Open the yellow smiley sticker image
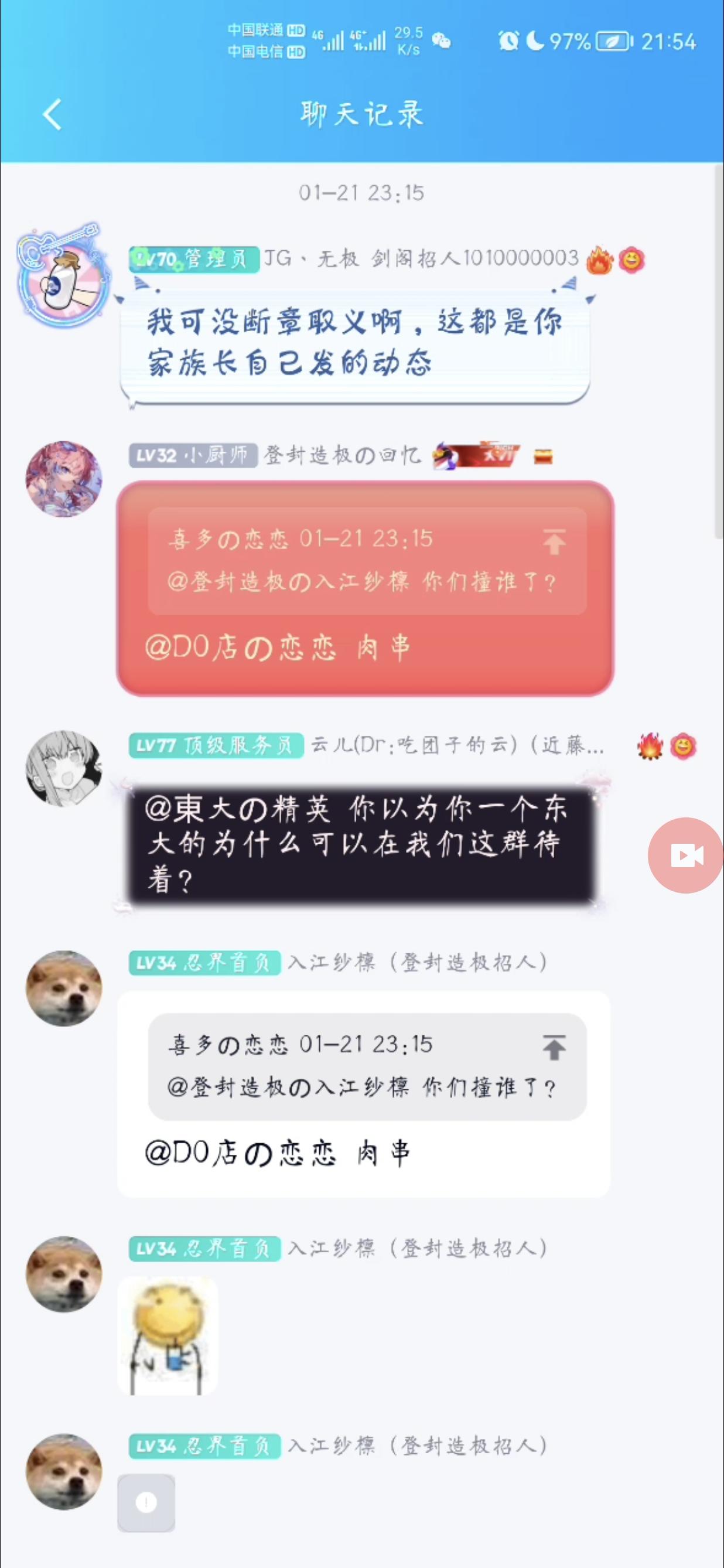 [x=168, y=1335]
